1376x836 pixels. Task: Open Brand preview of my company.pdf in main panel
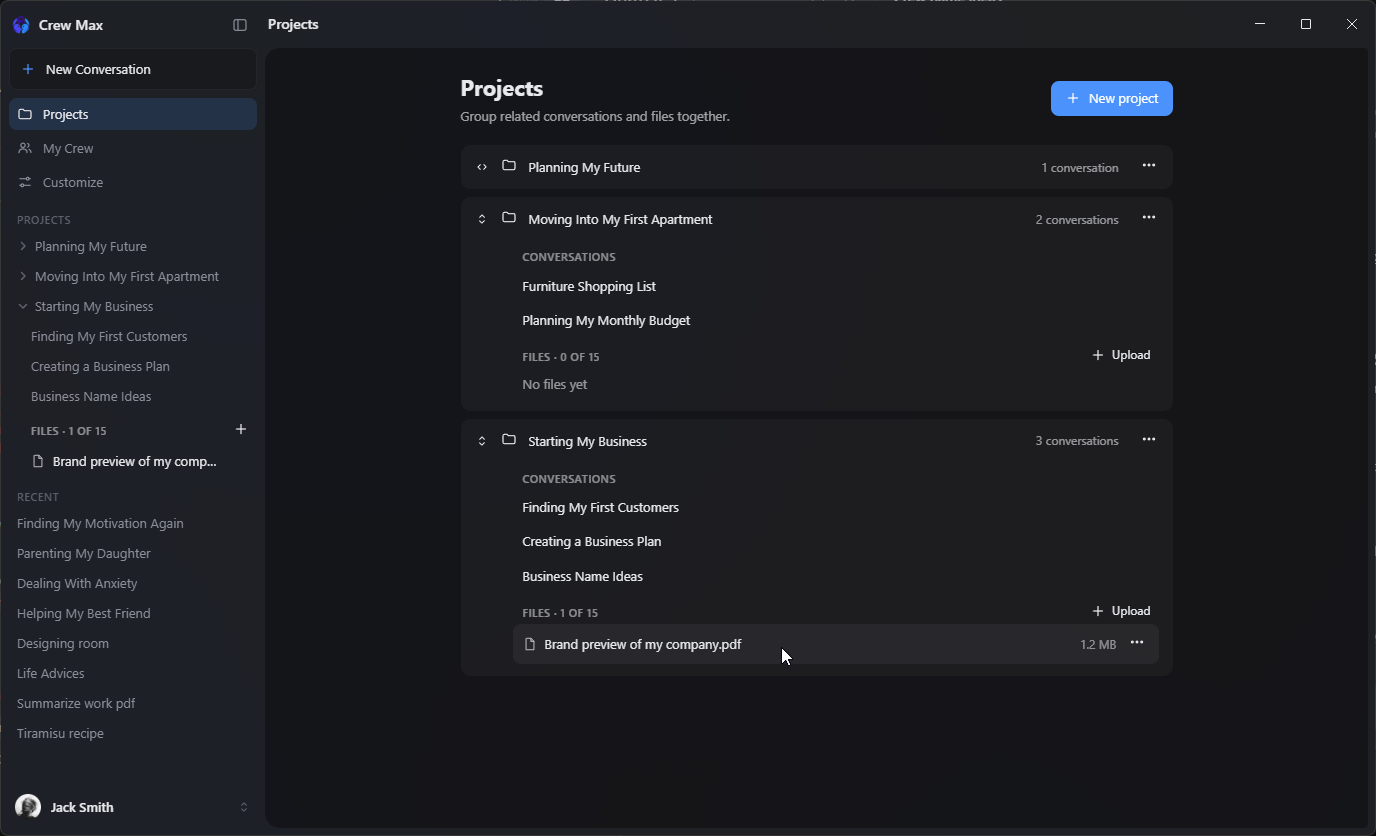pos(836,644)
